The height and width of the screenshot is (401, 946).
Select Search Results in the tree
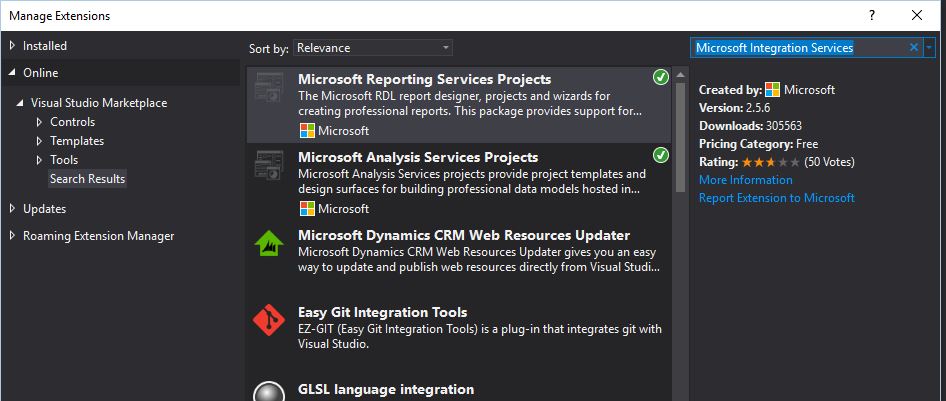click(87, 178)
